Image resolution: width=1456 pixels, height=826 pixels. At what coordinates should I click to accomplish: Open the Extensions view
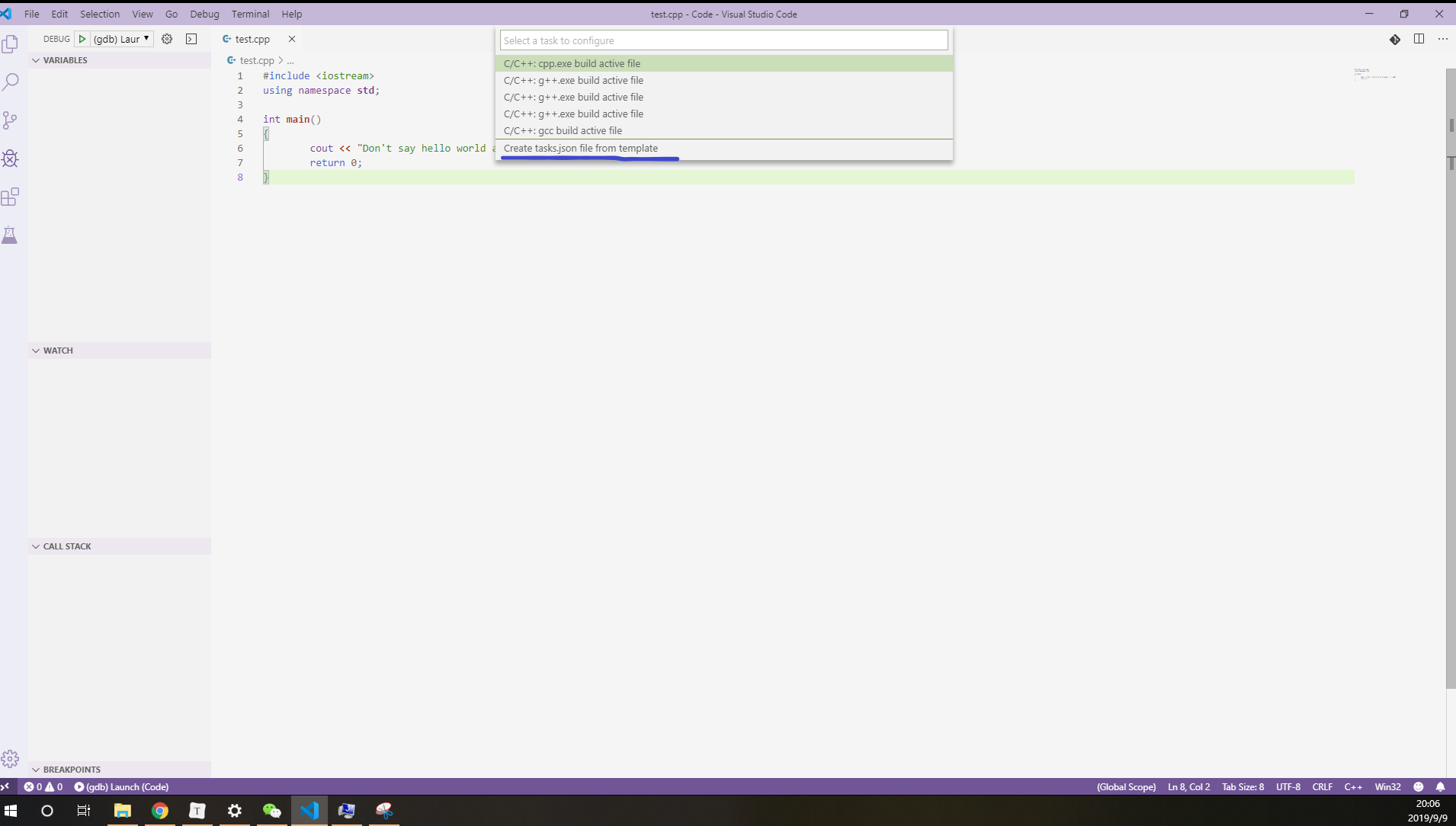[10, 197]
